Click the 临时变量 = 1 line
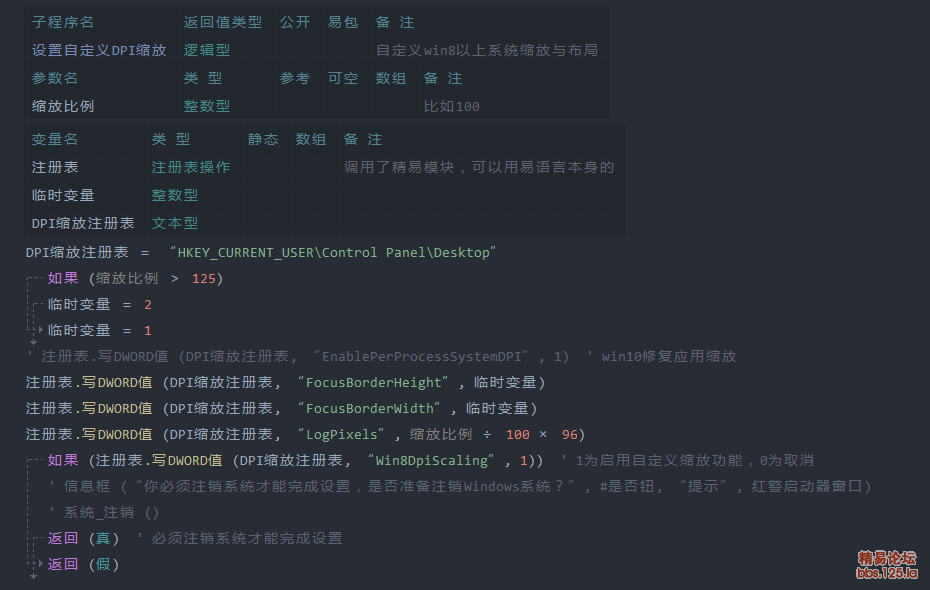Screen dimensions: 930x590 pos(100,331)
